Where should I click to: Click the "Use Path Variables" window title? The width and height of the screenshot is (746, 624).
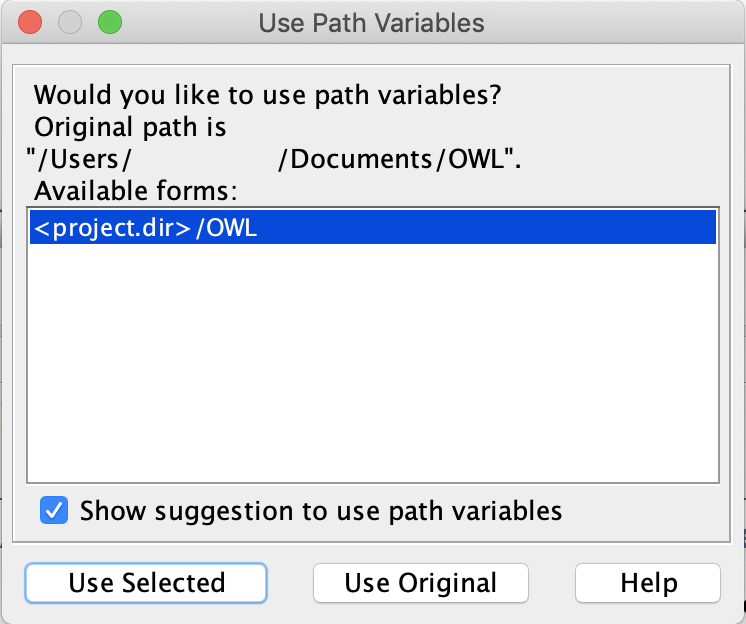371,22
